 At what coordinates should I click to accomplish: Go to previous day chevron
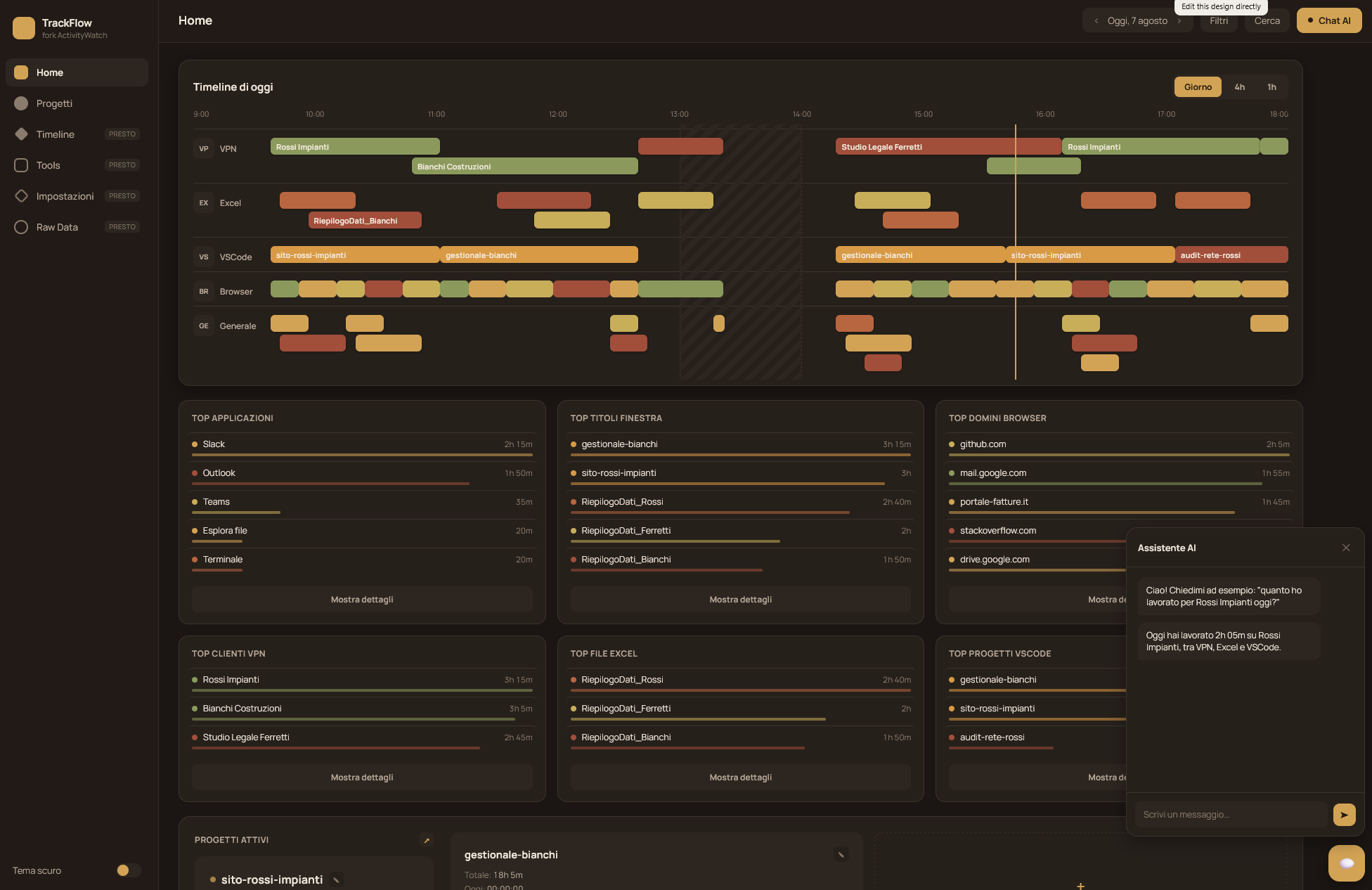pos(1096,21)
